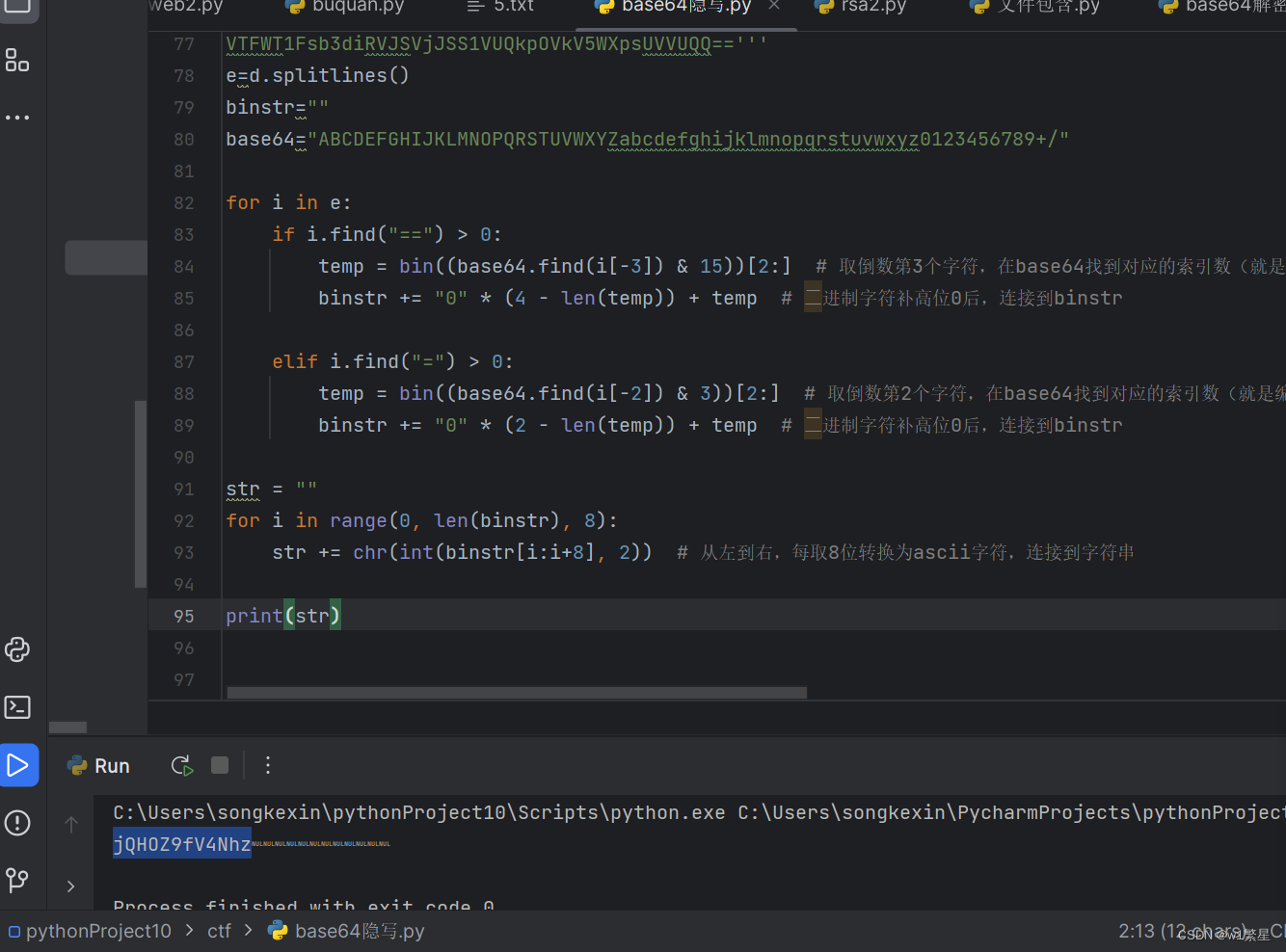The image size is (1286, 952).
Task: Click the up arrow in the console gutter
Action: [x=70, y=824]
